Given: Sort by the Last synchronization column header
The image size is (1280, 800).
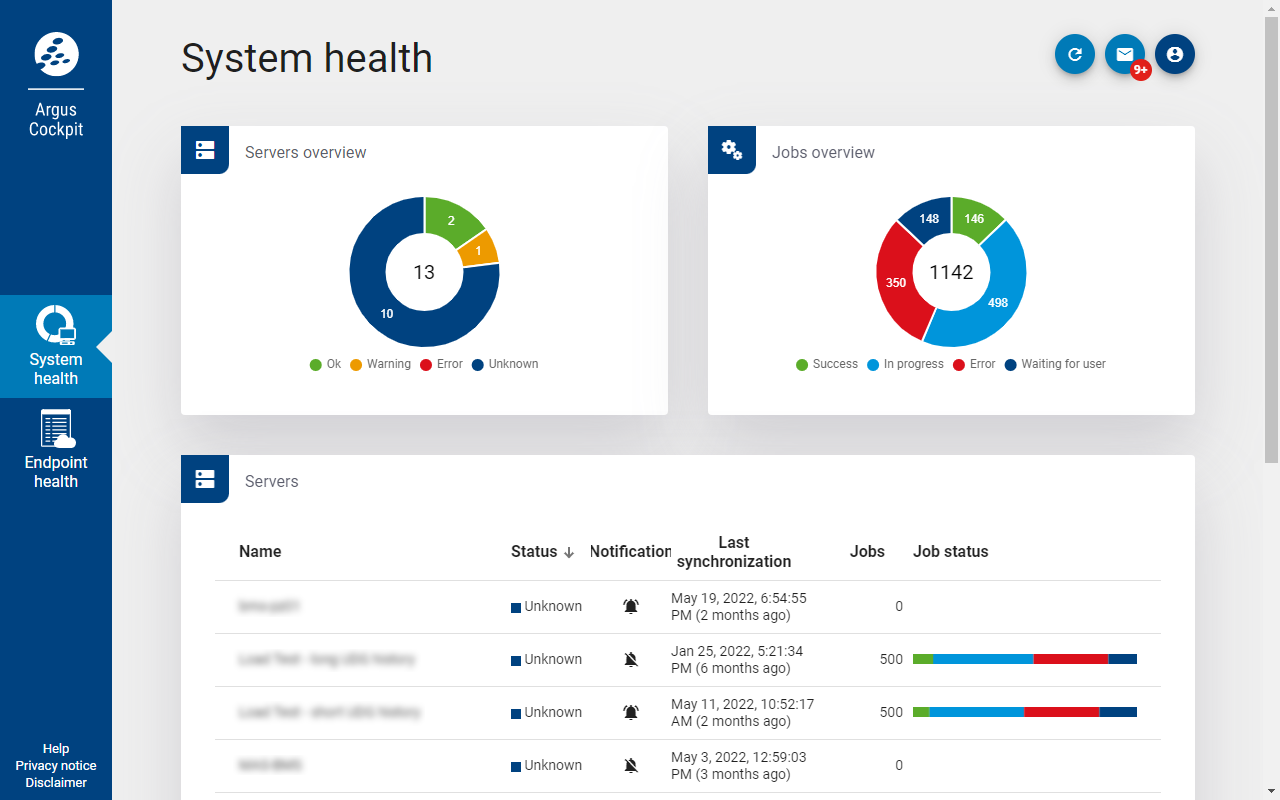Looking at the screenshot, I should click(733, 552).
